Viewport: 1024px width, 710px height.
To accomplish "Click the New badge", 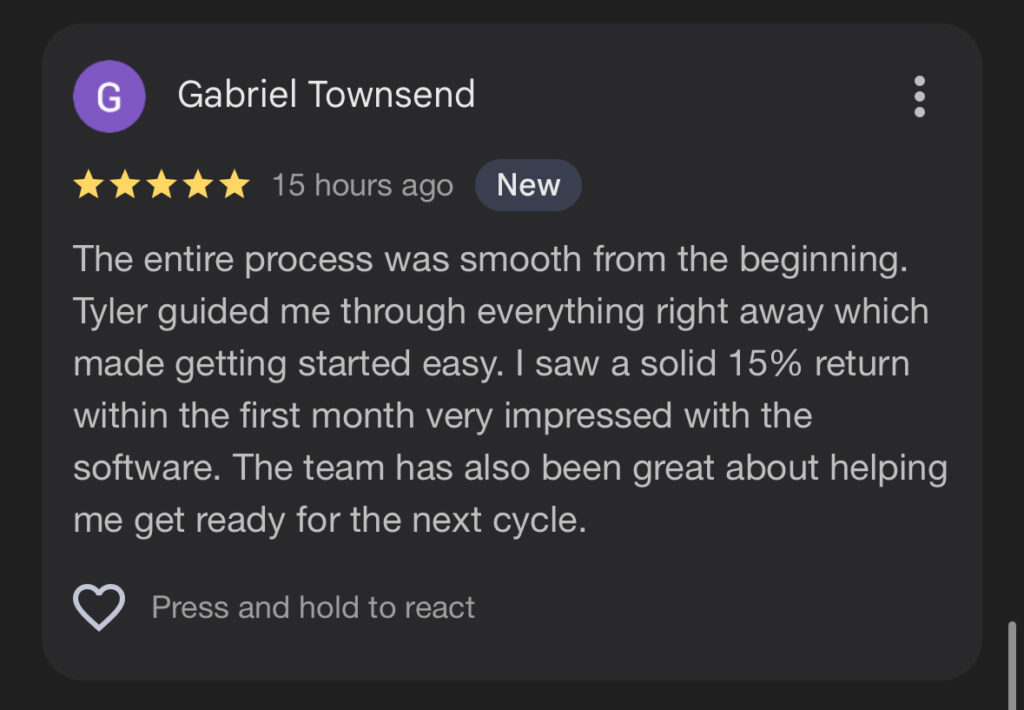I will click(528, 185).
